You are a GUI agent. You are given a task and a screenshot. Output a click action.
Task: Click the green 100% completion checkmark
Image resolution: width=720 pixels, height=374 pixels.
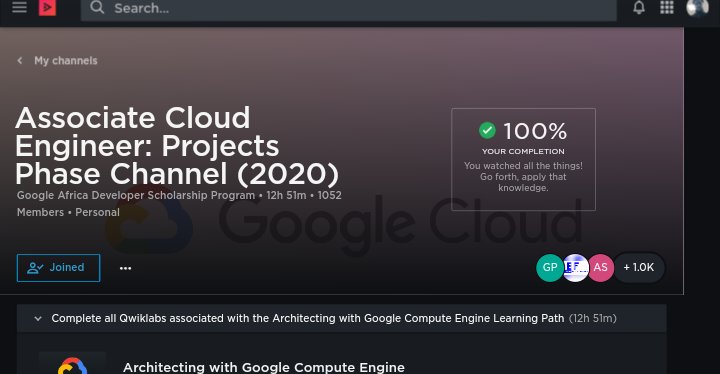tap(487, 130)
